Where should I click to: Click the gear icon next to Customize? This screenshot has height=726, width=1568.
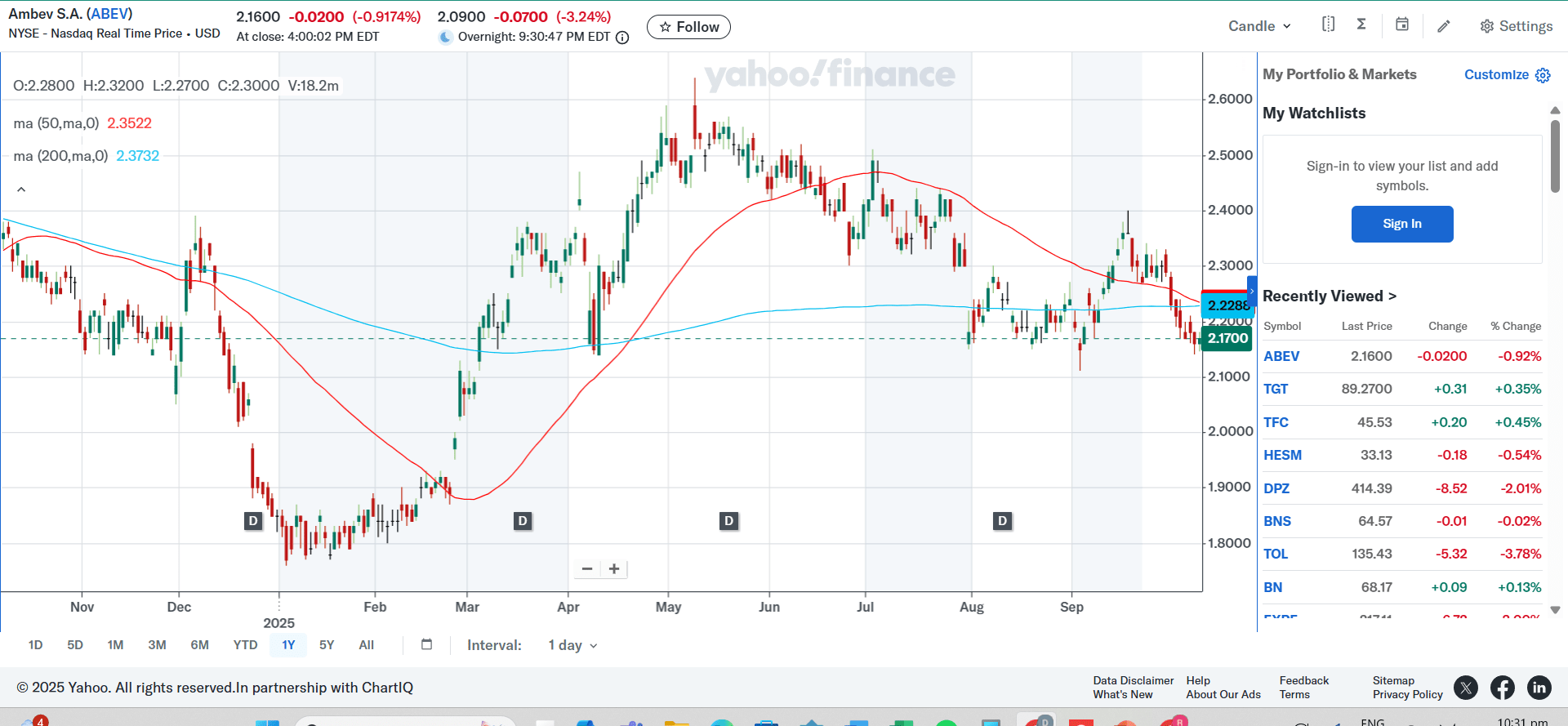(x=1543, y=75)
